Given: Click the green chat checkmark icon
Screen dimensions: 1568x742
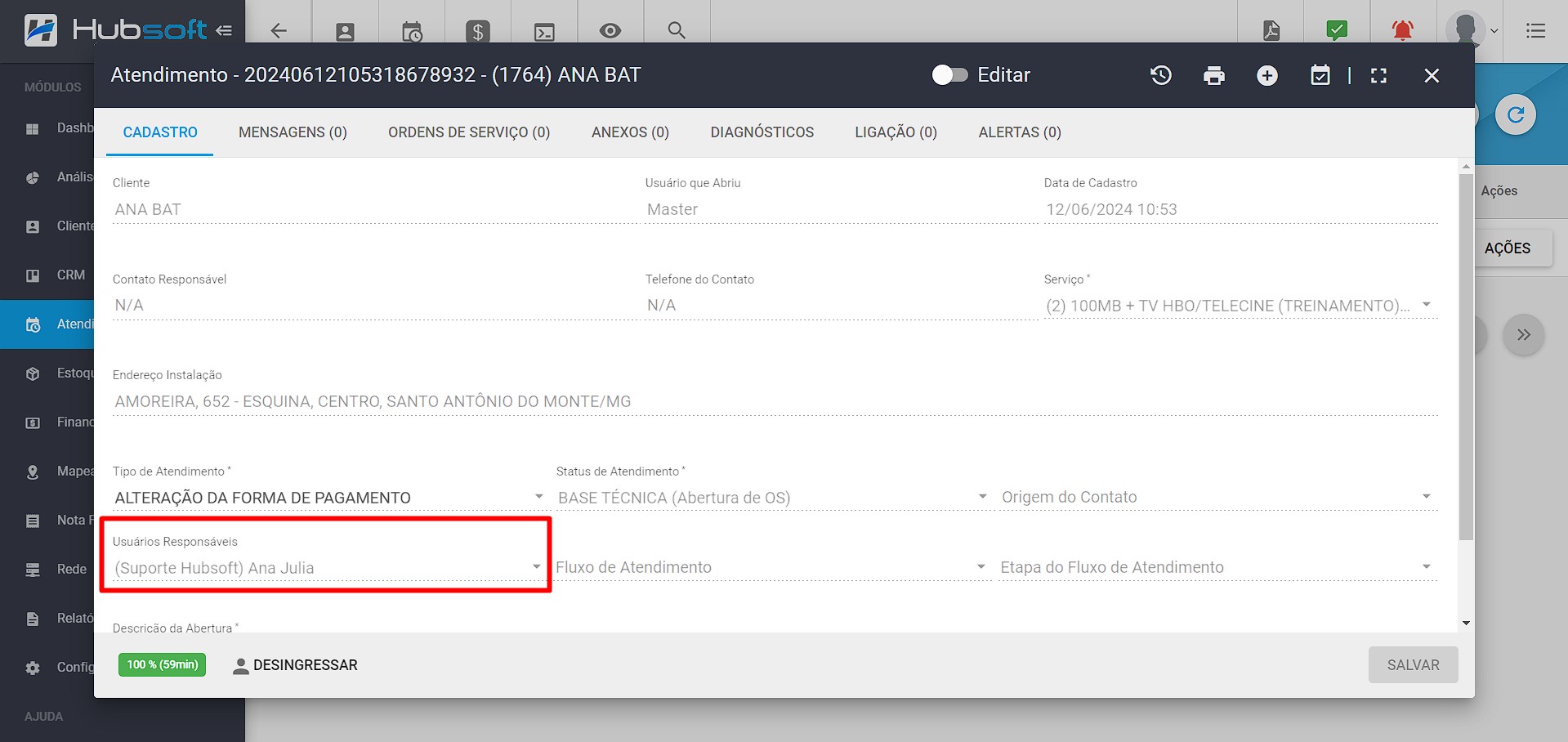Looking at the screenshot, I should coord(1337,31).
